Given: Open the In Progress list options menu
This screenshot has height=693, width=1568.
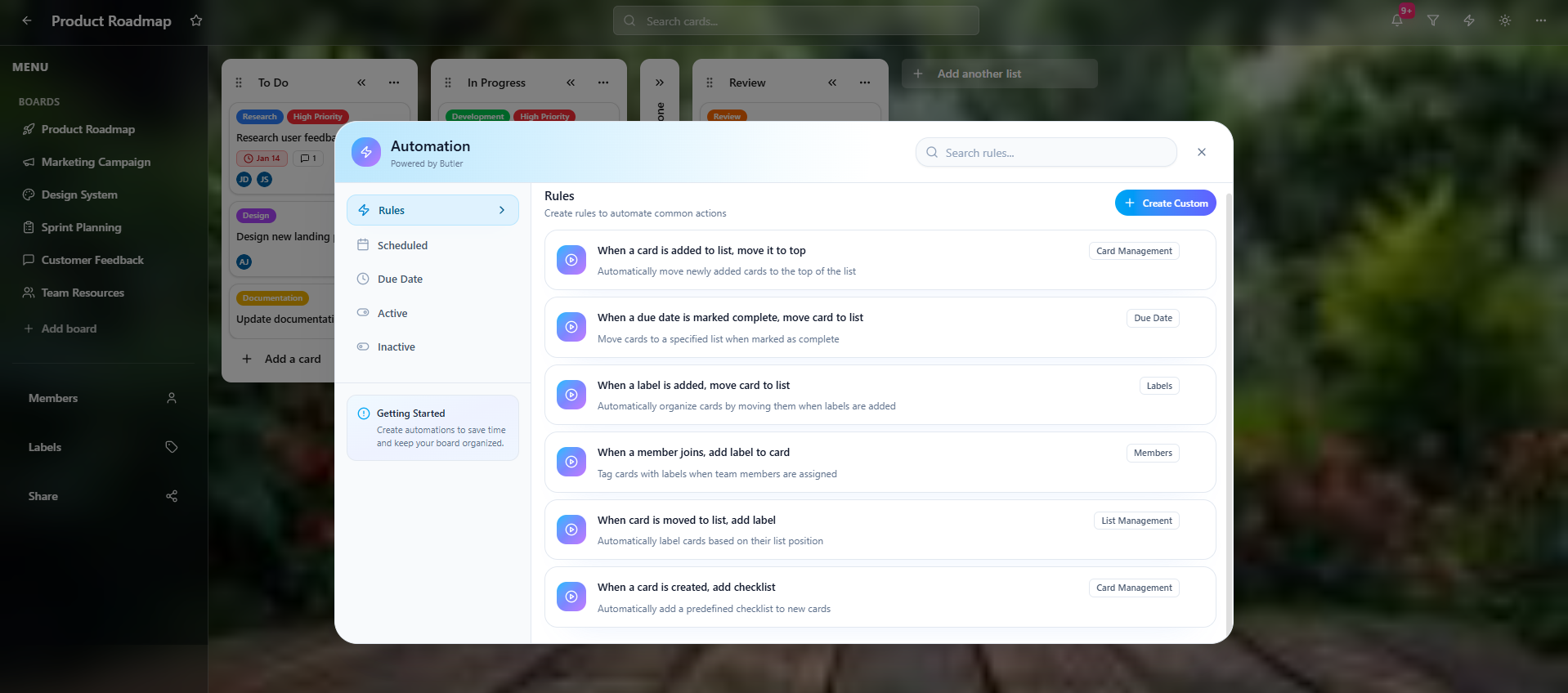Looking at the screenshot, I should click(603, 83).
